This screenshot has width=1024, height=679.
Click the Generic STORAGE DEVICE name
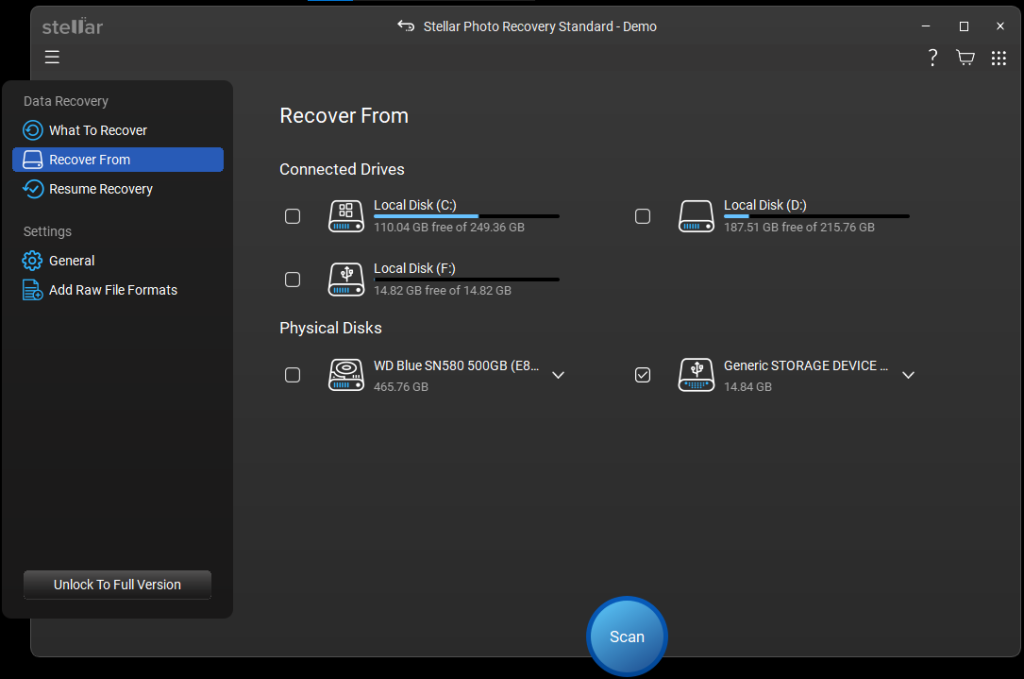805,366
